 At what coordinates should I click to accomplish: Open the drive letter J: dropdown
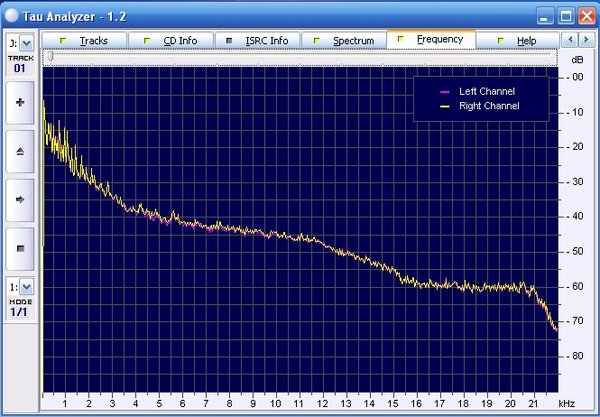tap(26, 43)
